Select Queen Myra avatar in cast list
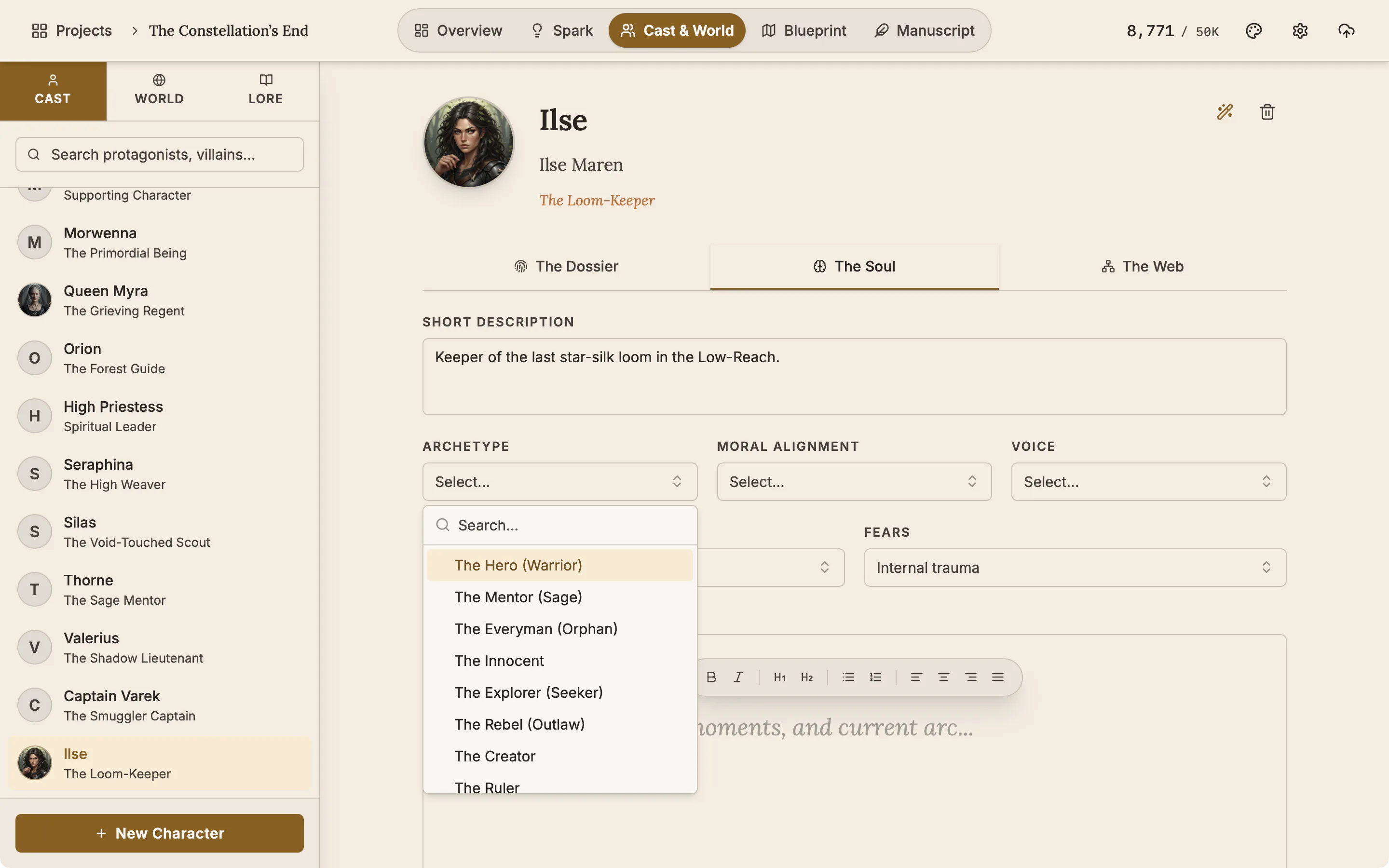 tap(34, 299)
